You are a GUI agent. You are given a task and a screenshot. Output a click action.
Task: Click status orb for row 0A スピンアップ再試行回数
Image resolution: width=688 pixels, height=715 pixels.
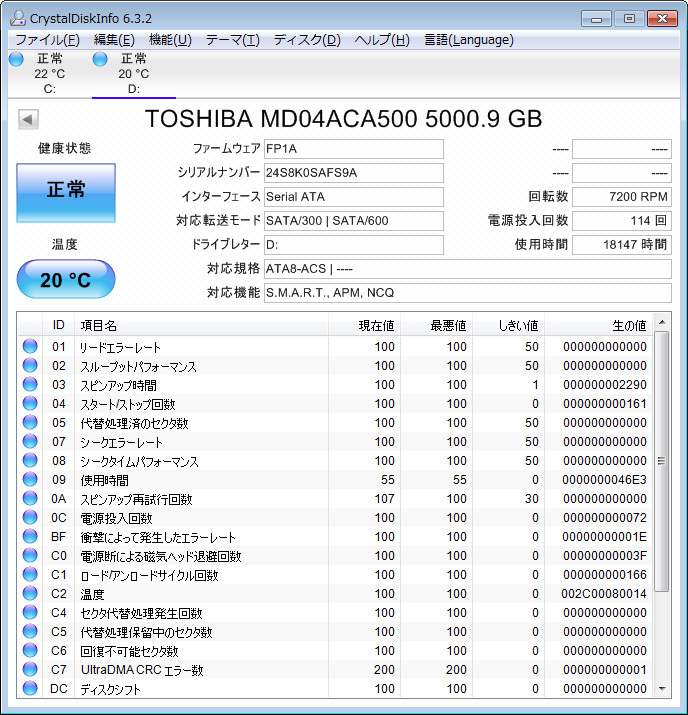click(30, 498)
